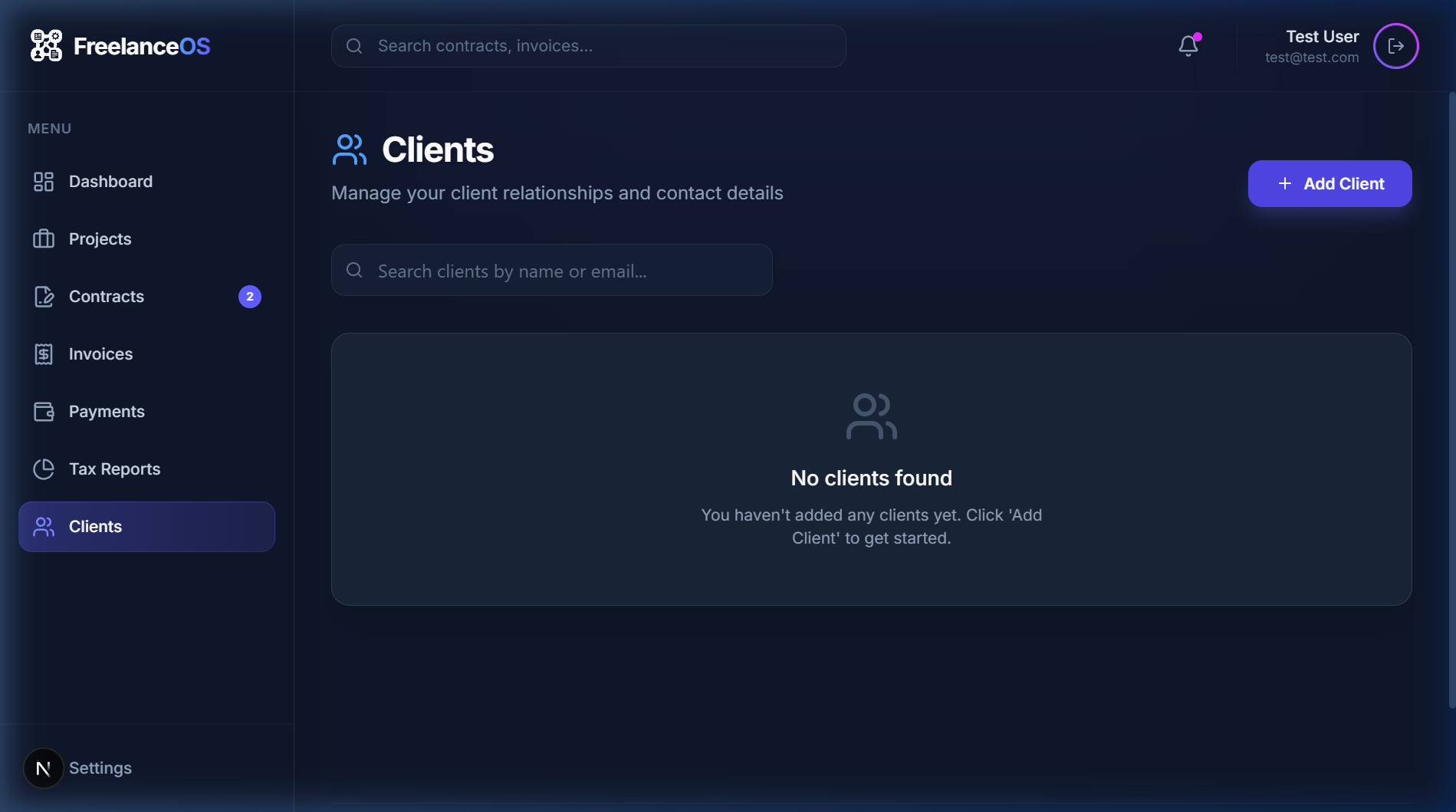Select the Dashboard icon in sidebar
1456x812 pixels.
click(44, 182)
